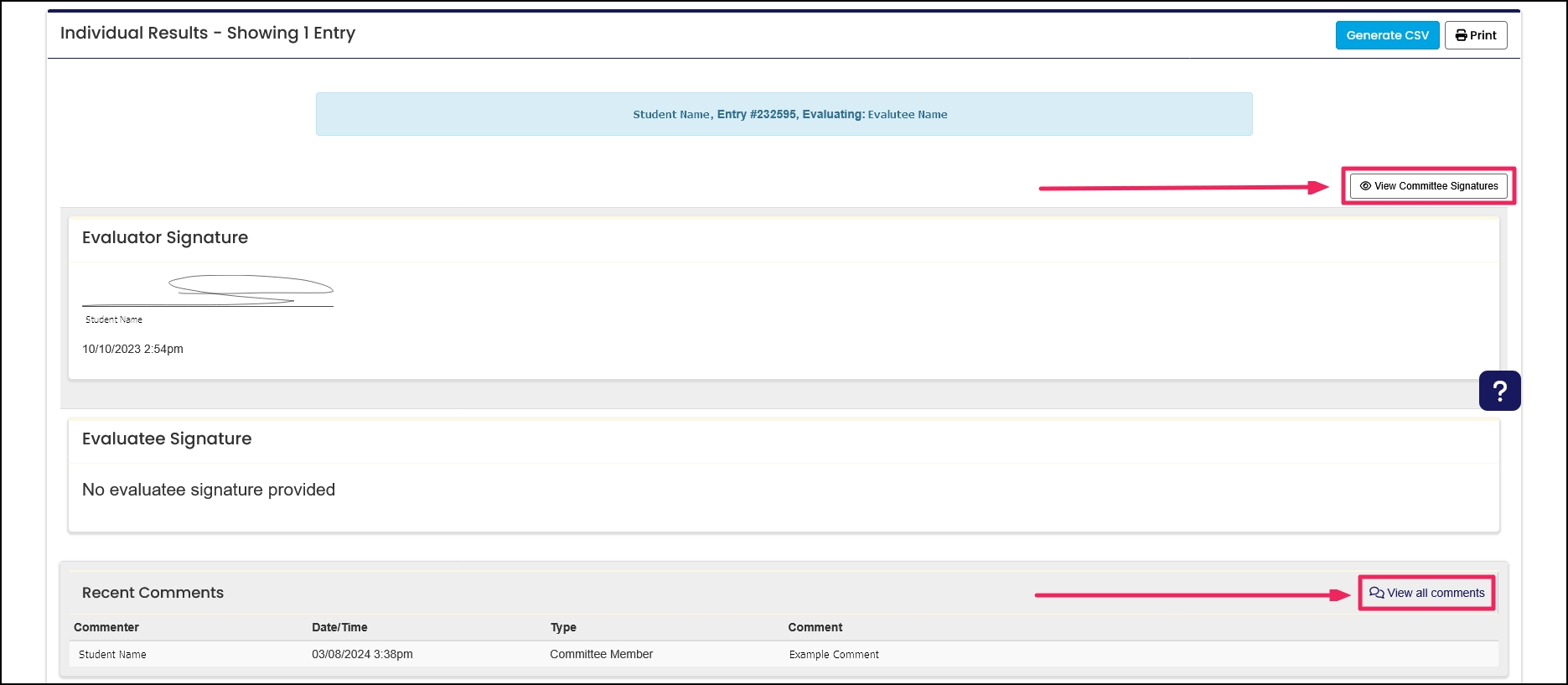Click the 10/10/2023 2:54pm signature timestamp
The image size is (1568, 685).
tap(132, 349)
